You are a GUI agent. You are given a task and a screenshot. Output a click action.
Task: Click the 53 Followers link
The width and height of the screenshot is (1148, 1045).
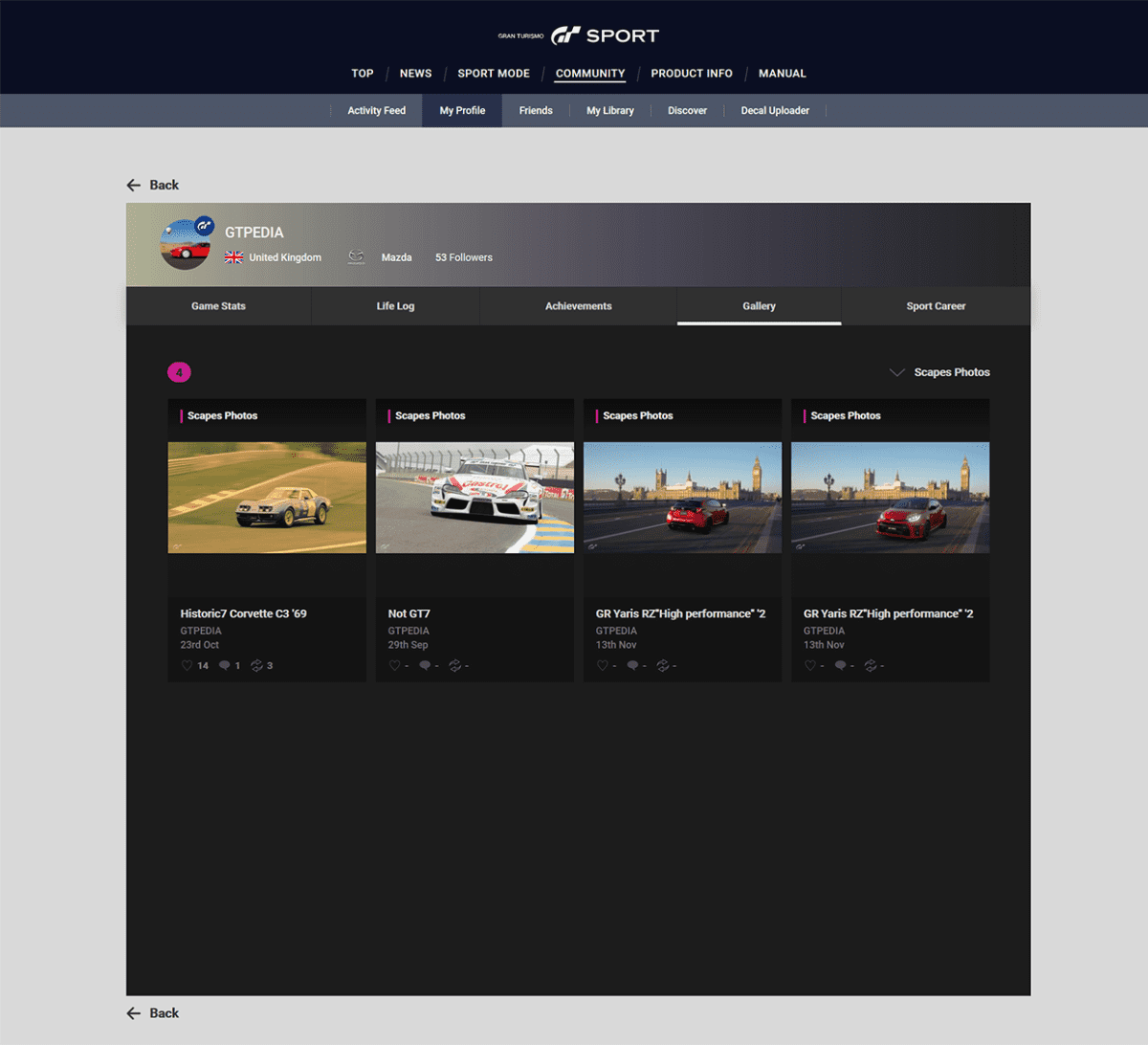coord(464,257)
